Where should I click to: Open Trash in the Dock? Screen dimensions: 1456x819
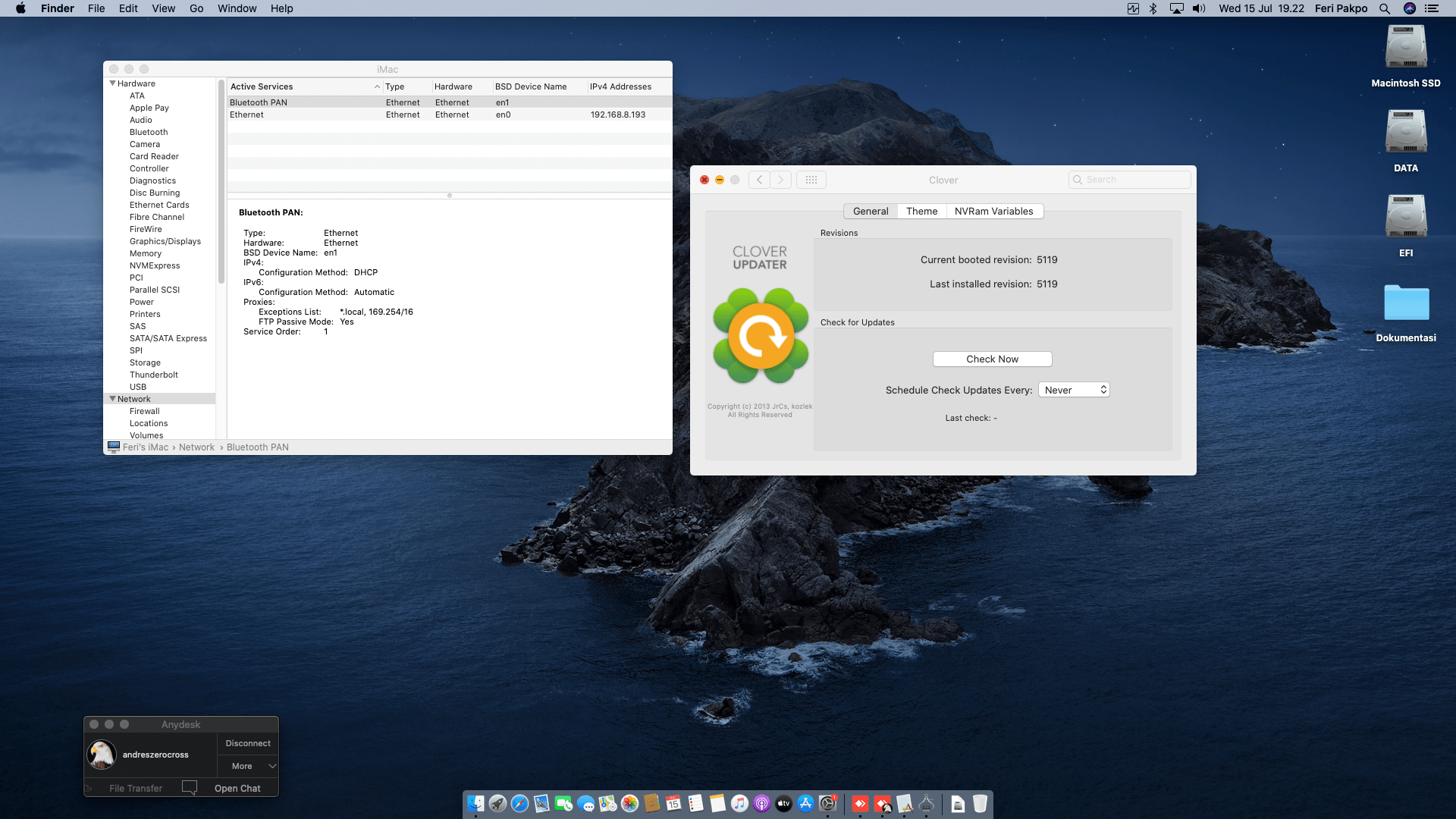980,804
